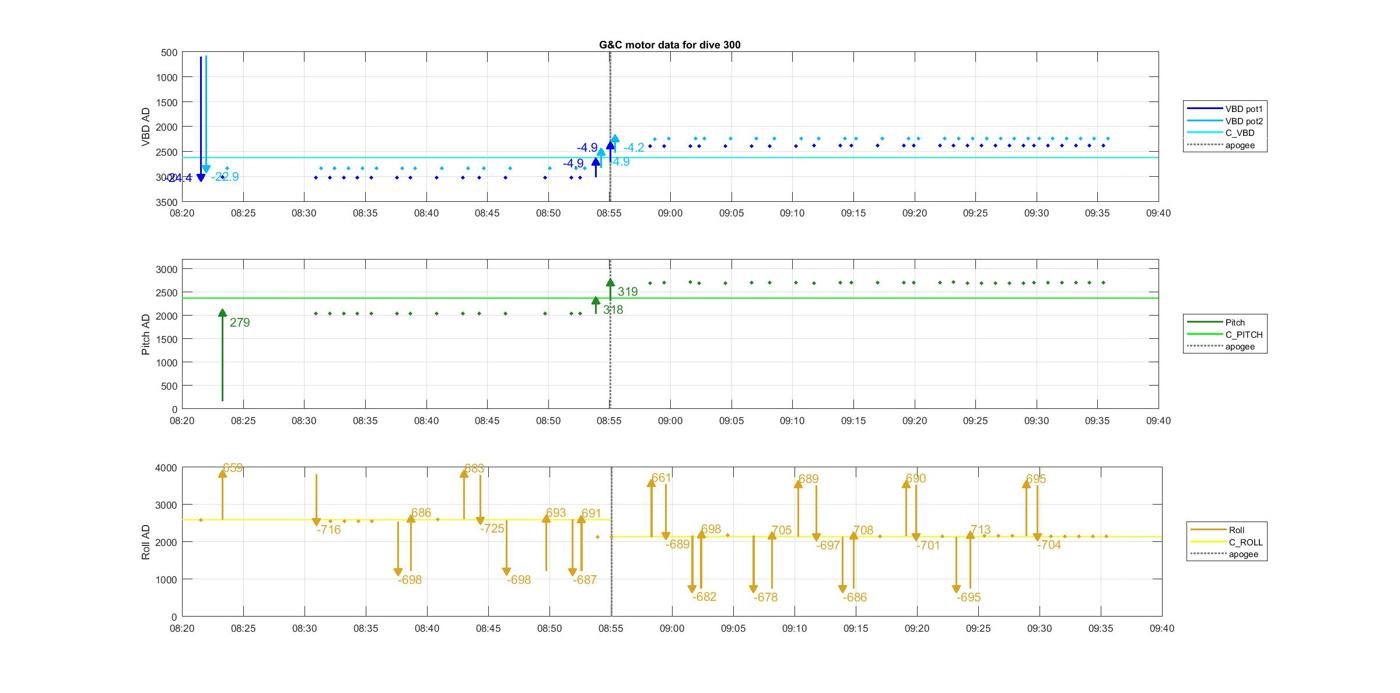Click the '3500' tick on VBD axis

(x=166, y=202)
